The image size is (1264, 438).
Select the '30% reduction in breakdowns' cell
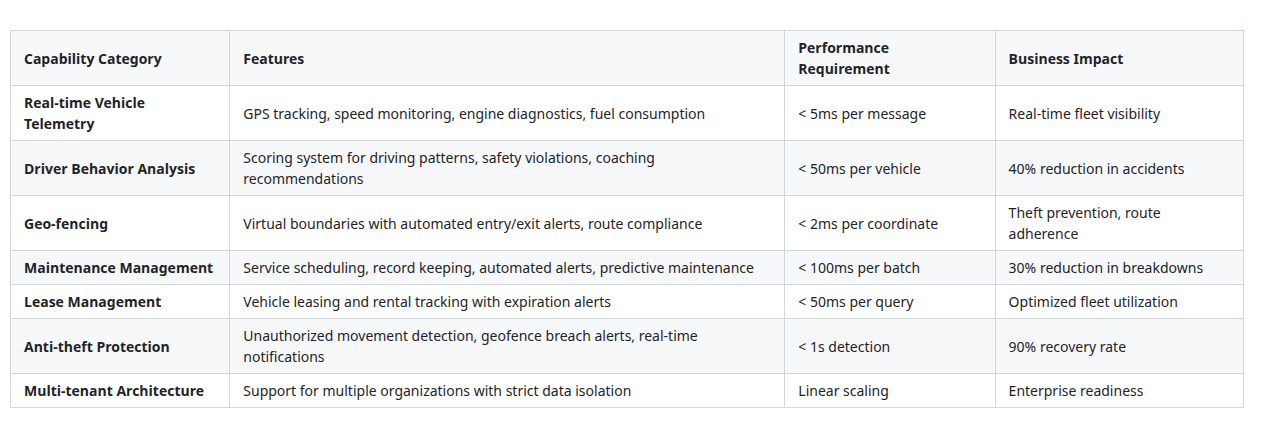tap(1105, 268)
